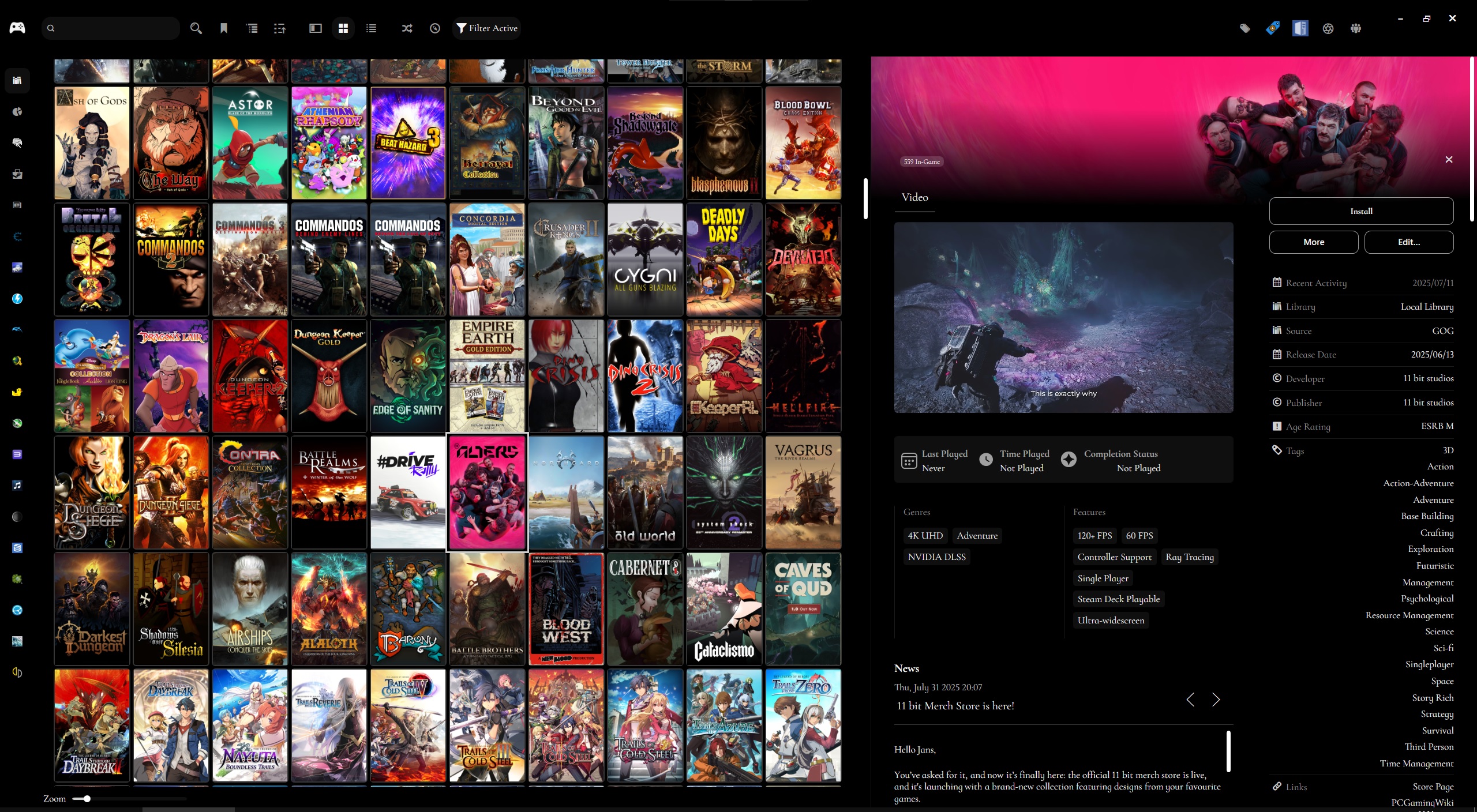
Task: Open the sort order icon in toolbar
Action: (x=280, y=28)
